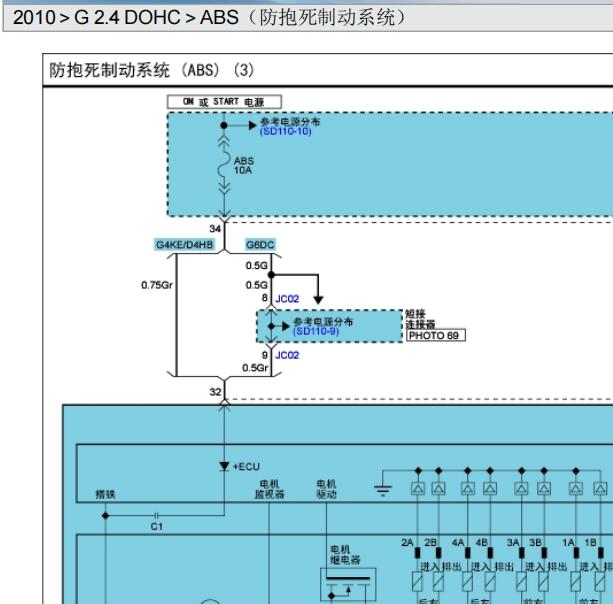Click the ground symbol in the ECU block
This screenshot has width=613, height=604.
[383, 490]
